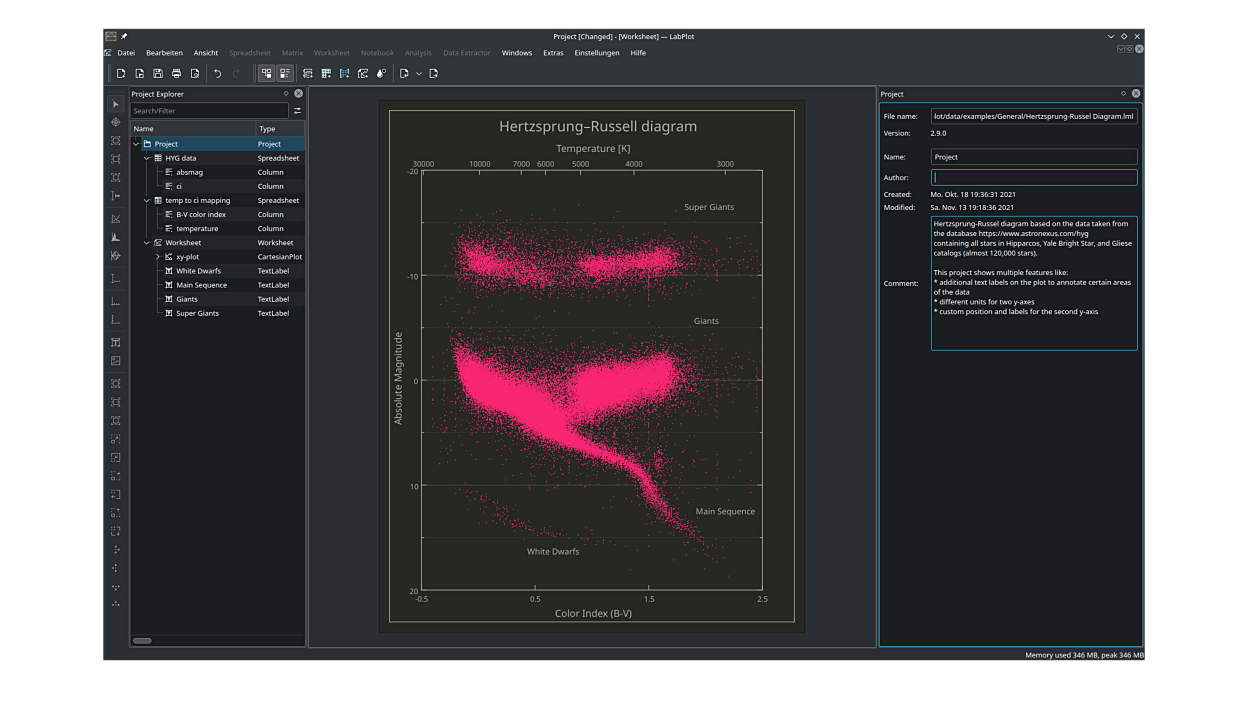1248x702 pixels.
Task: Click the Save project icon in toolbar
Action: pos(158,74)
